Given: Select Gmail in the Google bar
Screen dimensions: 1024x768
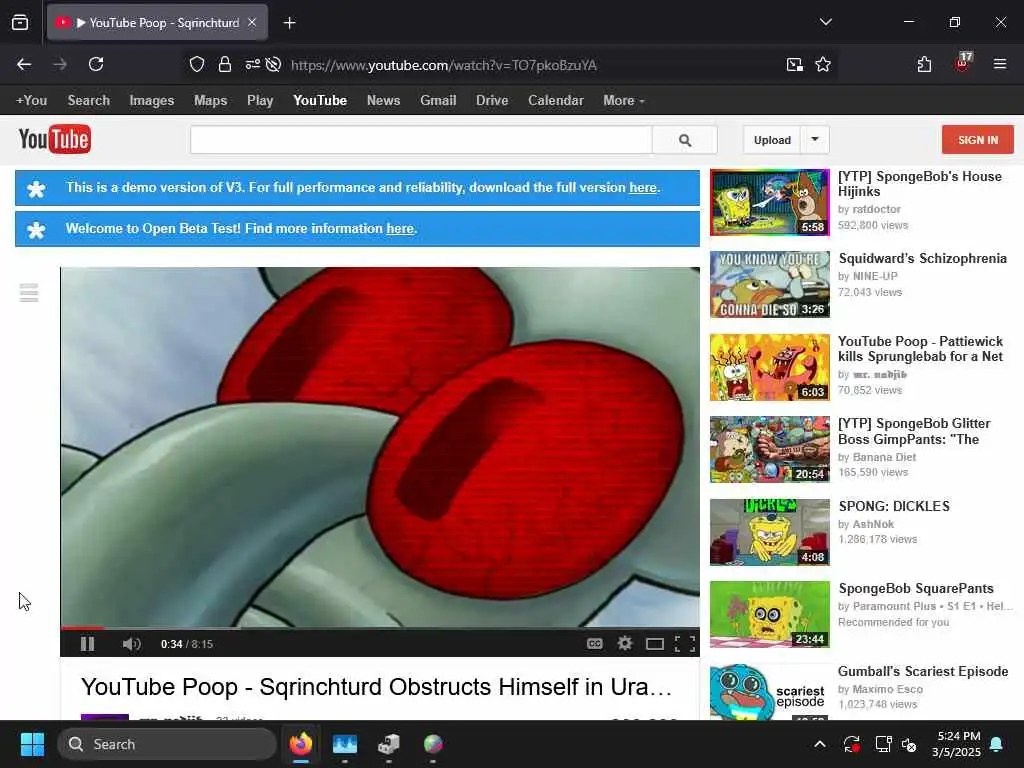Looking at the screenshot, I should click(x=438, y=101).
